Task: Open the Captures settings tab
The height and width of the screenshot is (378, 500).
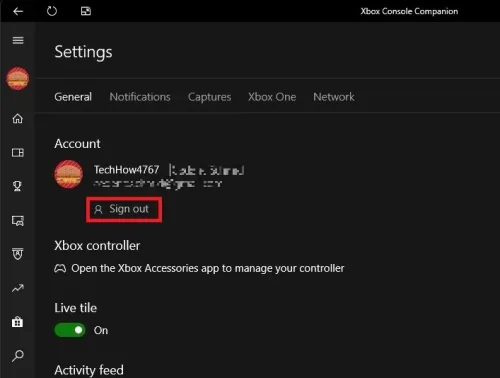Action: (x=209, y=97)
